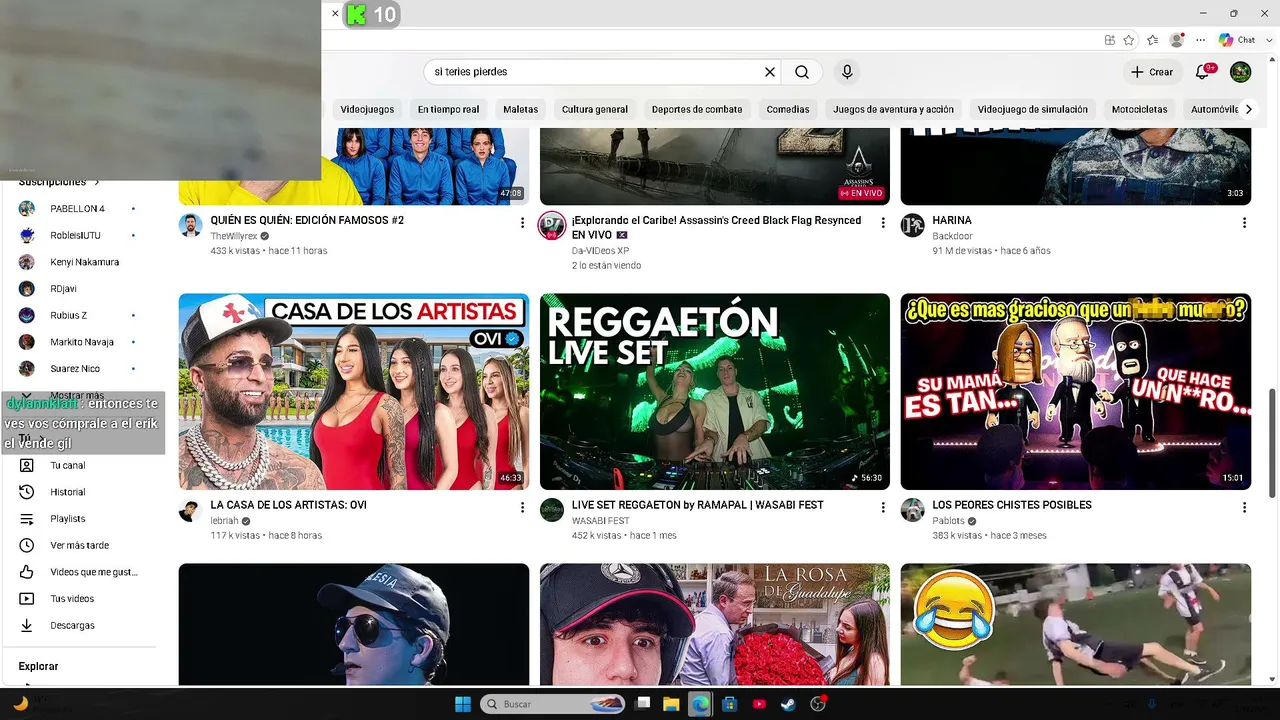This screenshot has height=720, width=1280.
Task: Open the Backdoor channel avatar
Action: click(912, 225)
